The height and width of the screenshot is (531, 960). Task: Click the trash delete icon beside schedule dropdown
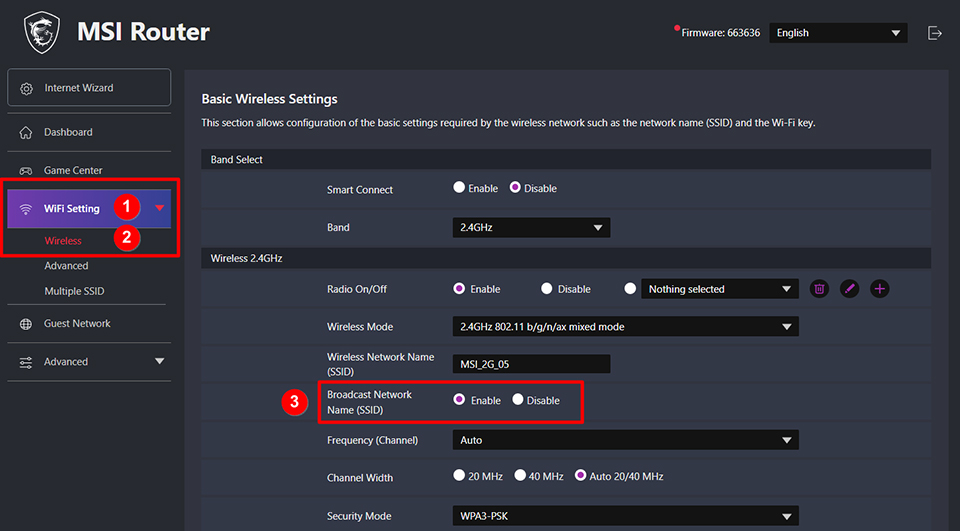click(x=819, y=289)
